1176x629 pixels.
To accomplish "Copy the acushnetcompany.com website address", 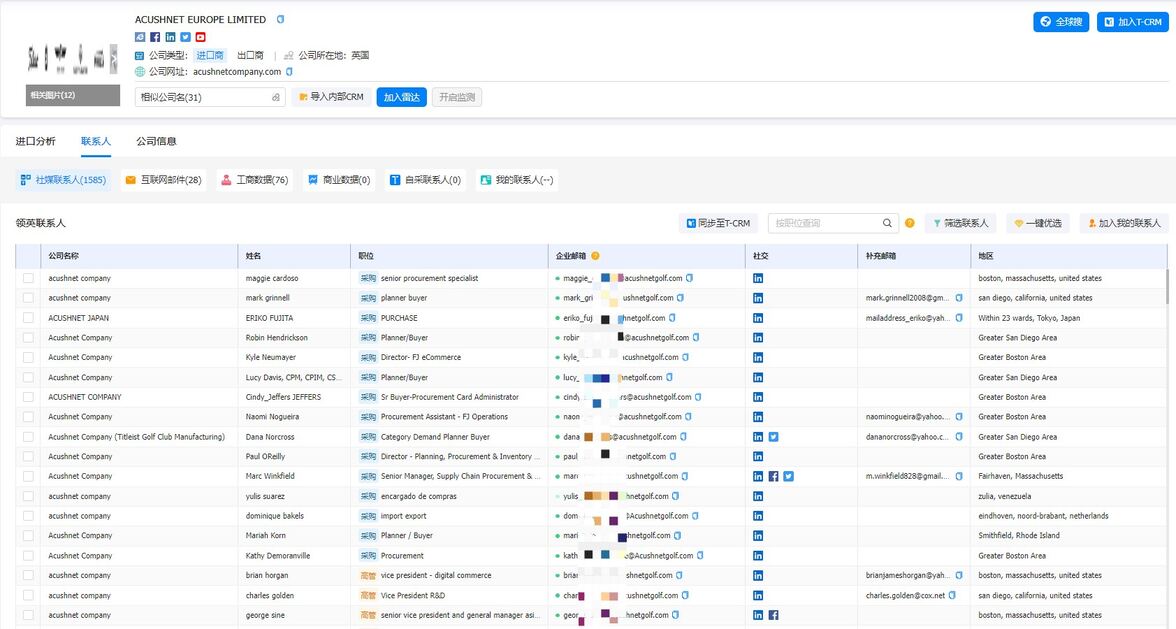I will [290, 72].
